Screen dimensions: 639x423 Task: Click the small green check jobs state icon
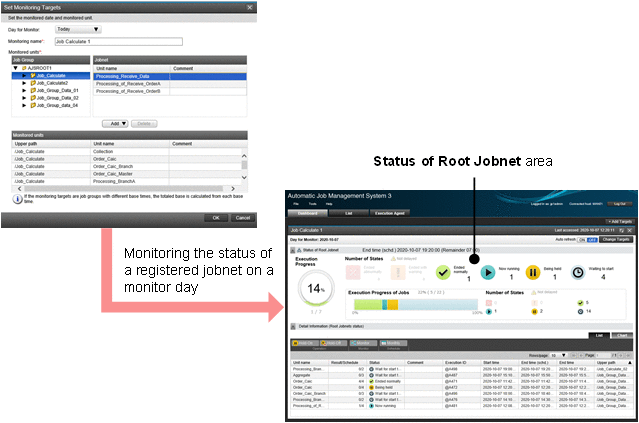coord(580,303)
